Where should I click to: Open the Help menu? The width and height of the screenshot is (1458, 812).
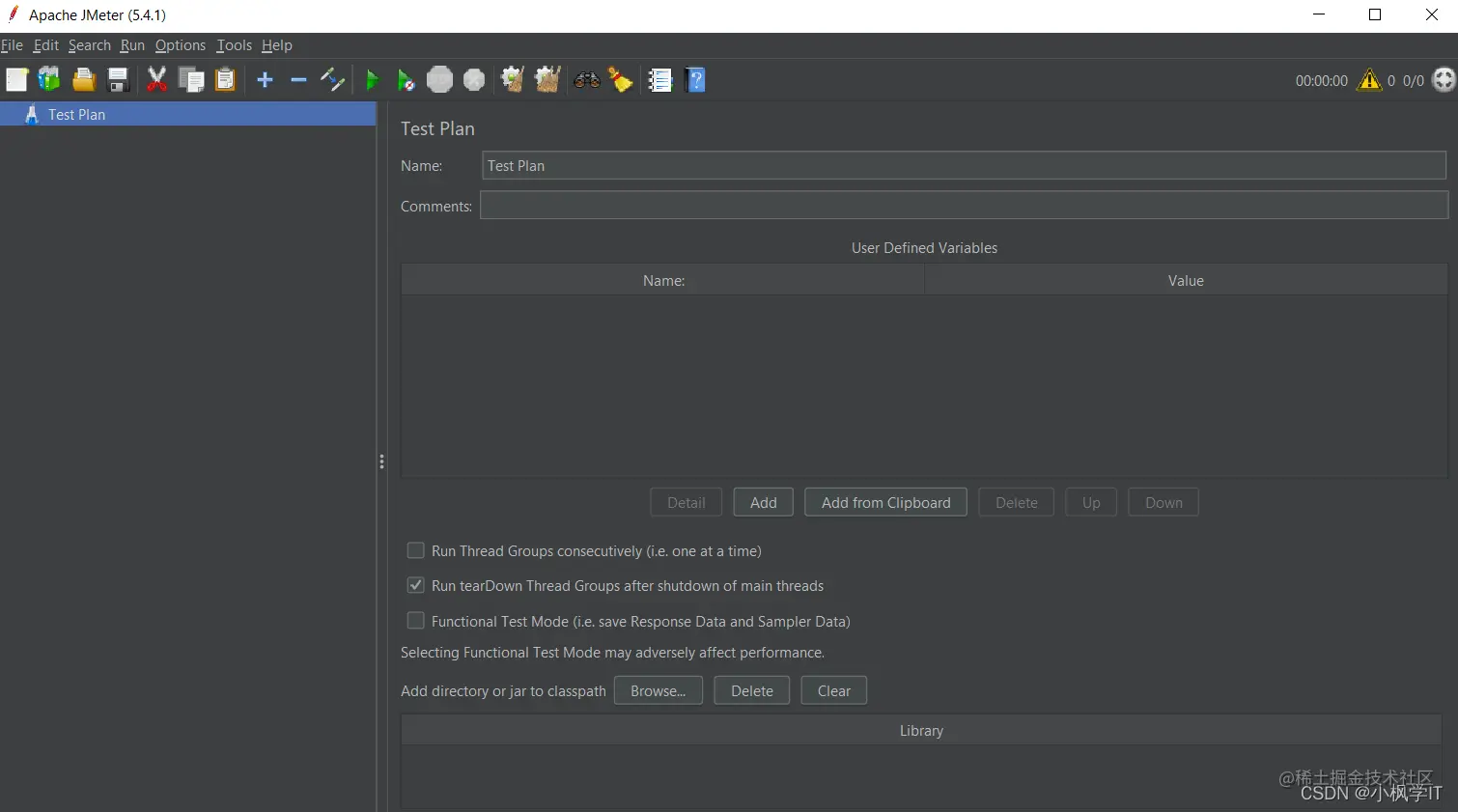pos(276,45)
